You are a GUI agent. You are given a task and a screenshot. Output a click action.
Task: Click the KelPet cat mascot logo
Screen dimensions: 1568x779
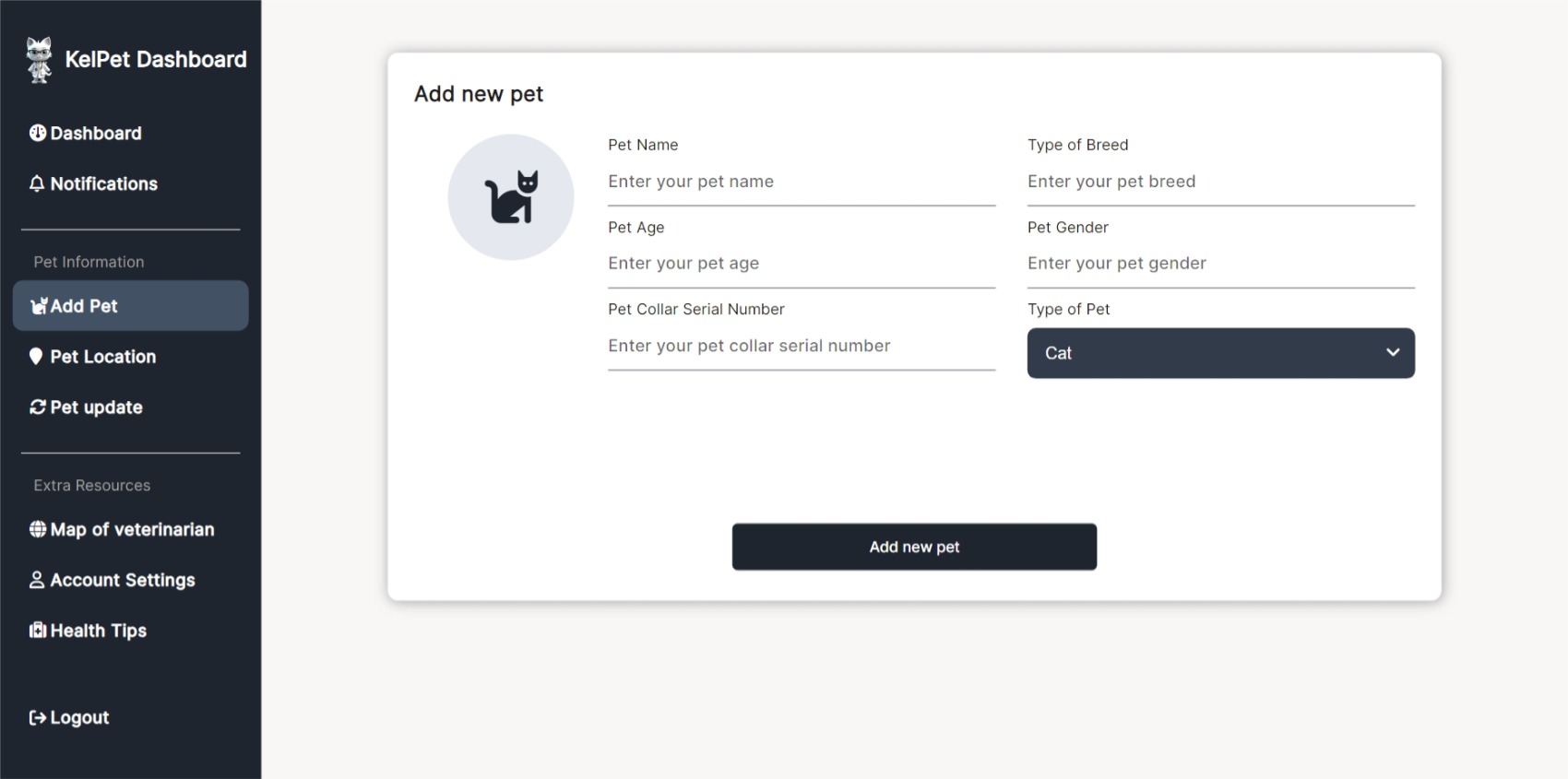pos(39,60)
